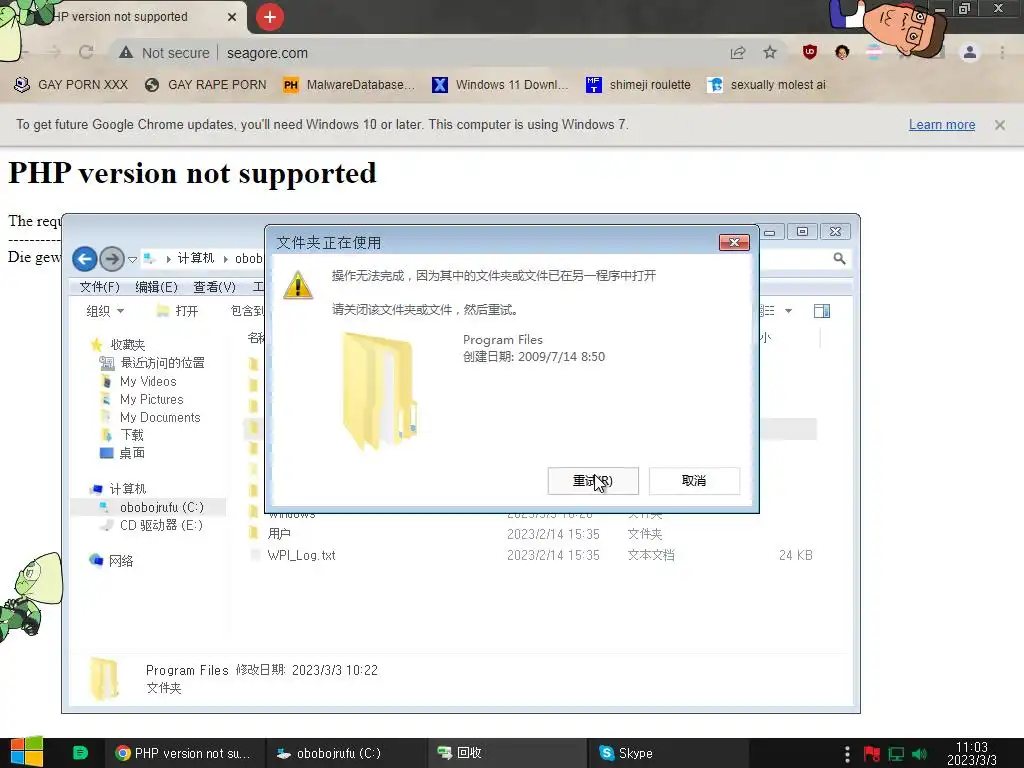
Task: Click the Windows Start button
Action: [x=26, y=752]
